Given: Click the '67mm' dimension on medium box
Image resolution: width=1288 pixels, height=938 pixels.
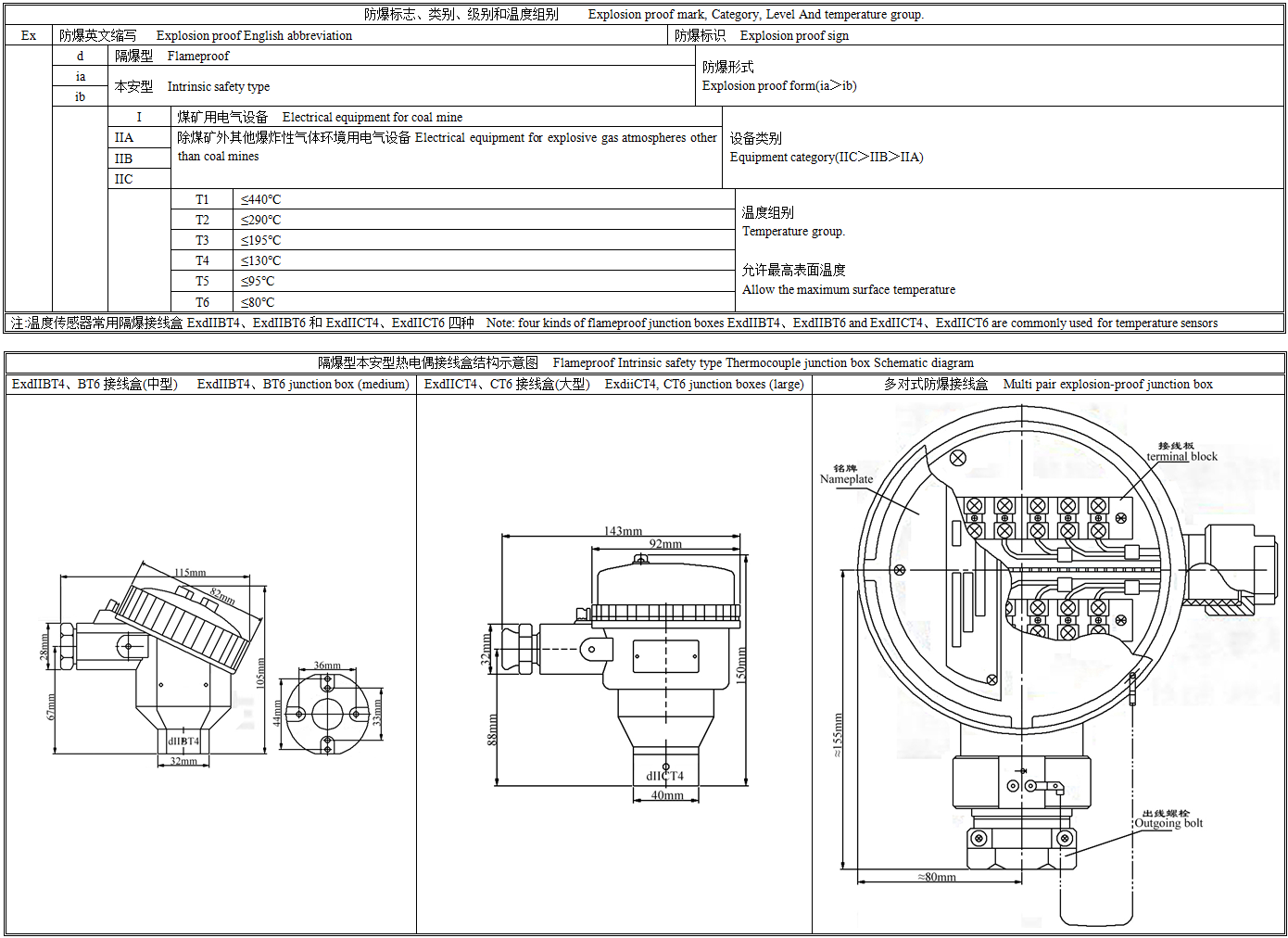Looking at the screenshot, I should 51,707.
